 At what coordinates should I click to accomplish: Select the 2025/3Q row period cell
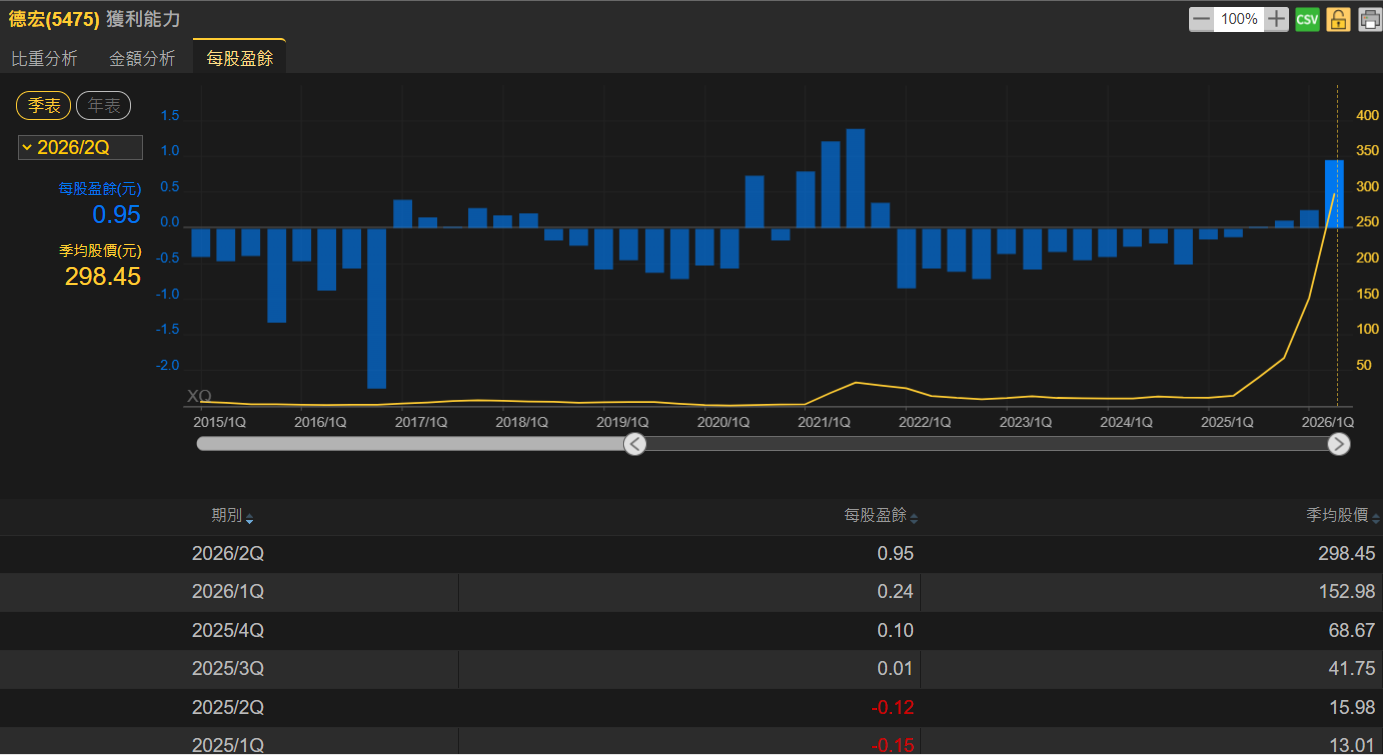[x=228, y=669]
